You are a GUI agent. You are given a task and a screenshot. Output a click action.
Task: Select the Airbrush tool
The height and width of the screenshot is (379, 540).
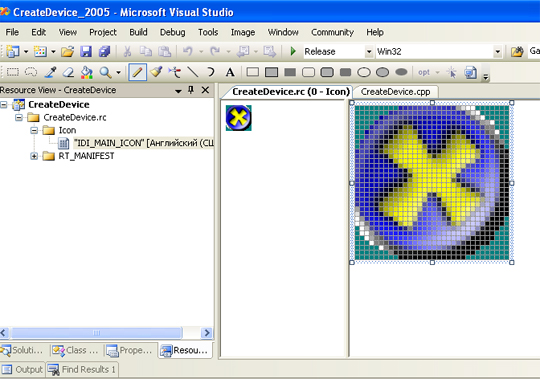coord(175,72)
